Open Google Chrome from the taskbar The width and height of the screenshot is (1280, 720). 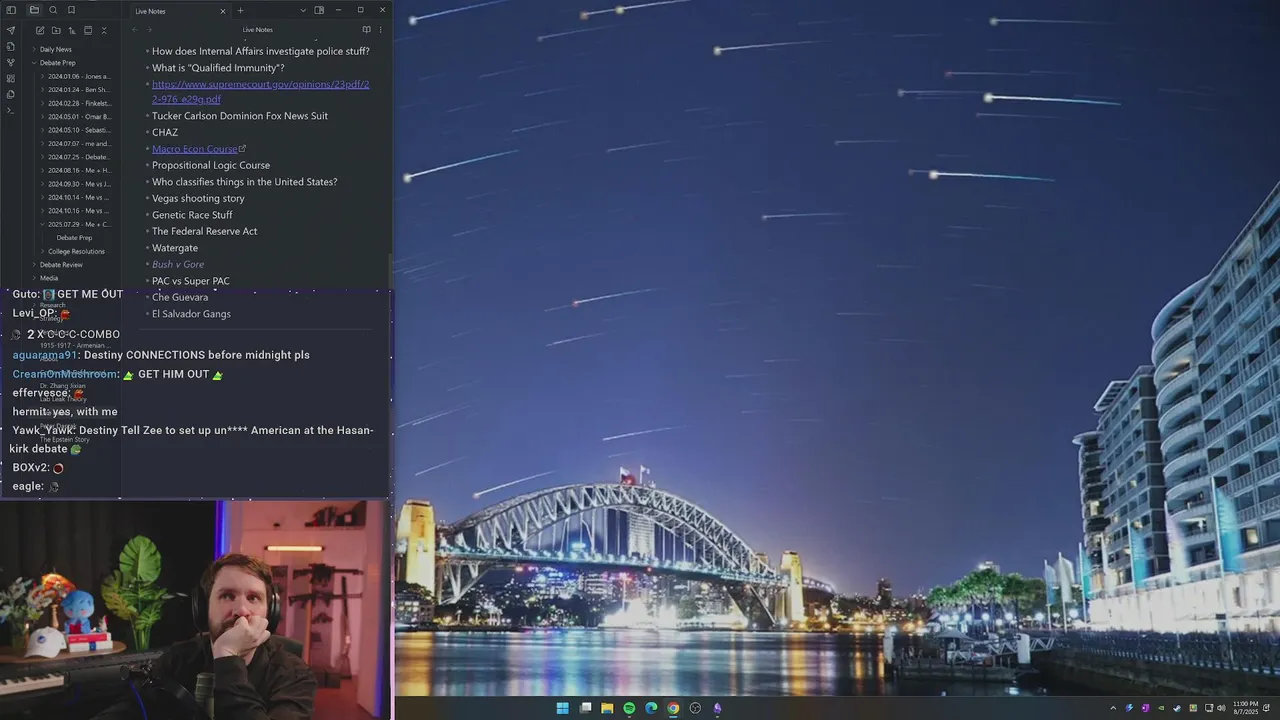(x=673, y=708)
